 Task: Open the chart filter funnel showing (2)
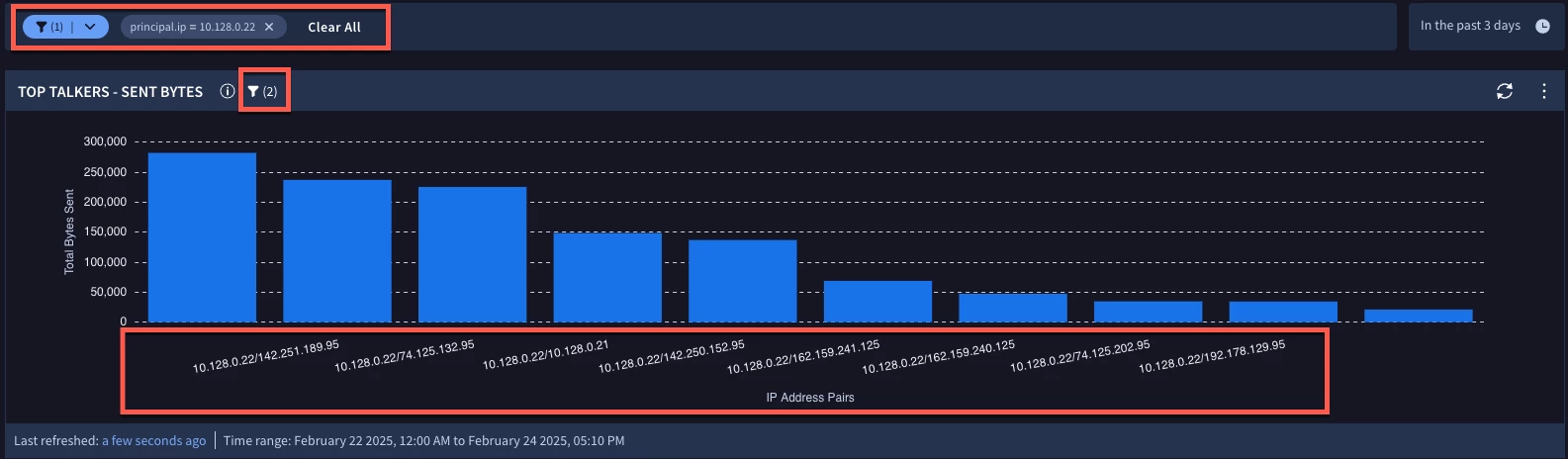[263, 91]
